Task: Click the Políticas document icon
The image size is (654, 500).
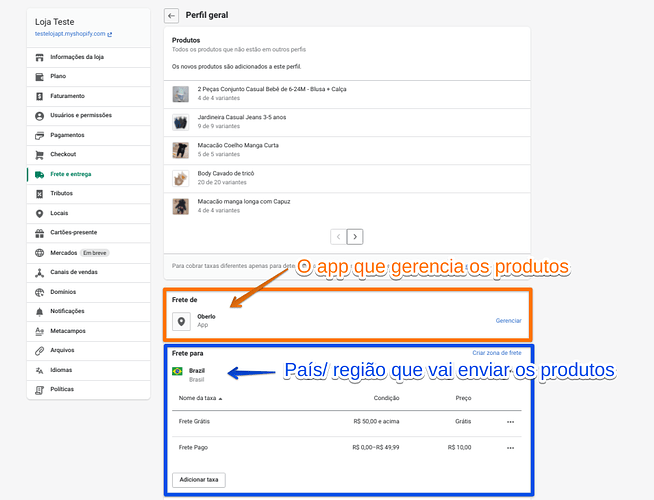Action: click(x=40, y=390)
